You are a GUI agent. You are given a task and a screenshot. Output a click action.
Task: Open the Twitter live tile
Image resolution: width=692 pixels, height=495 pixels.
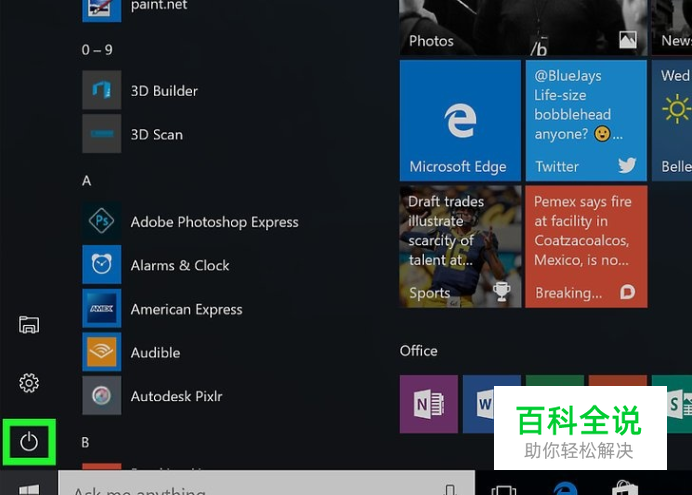[586, 121]
